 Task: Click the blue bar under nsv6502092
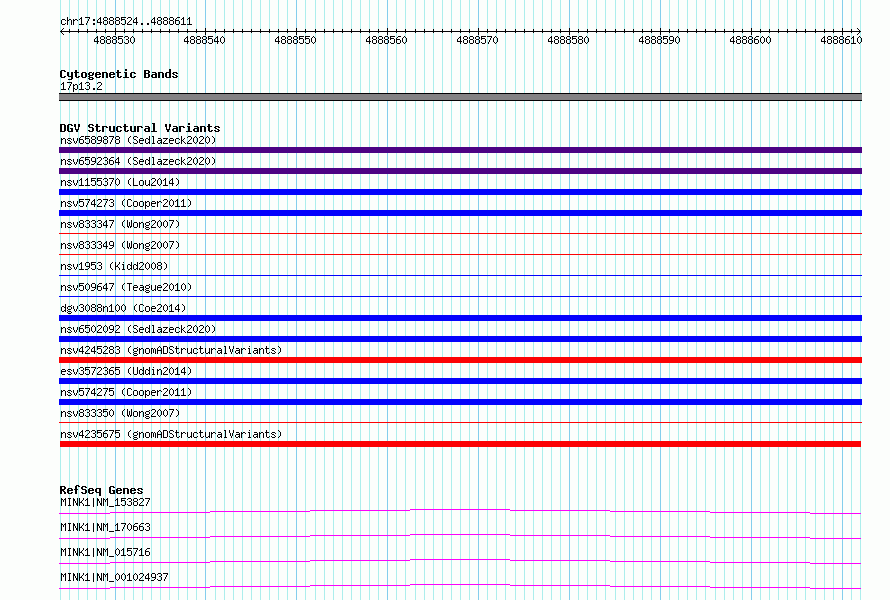tap(460, 339)
